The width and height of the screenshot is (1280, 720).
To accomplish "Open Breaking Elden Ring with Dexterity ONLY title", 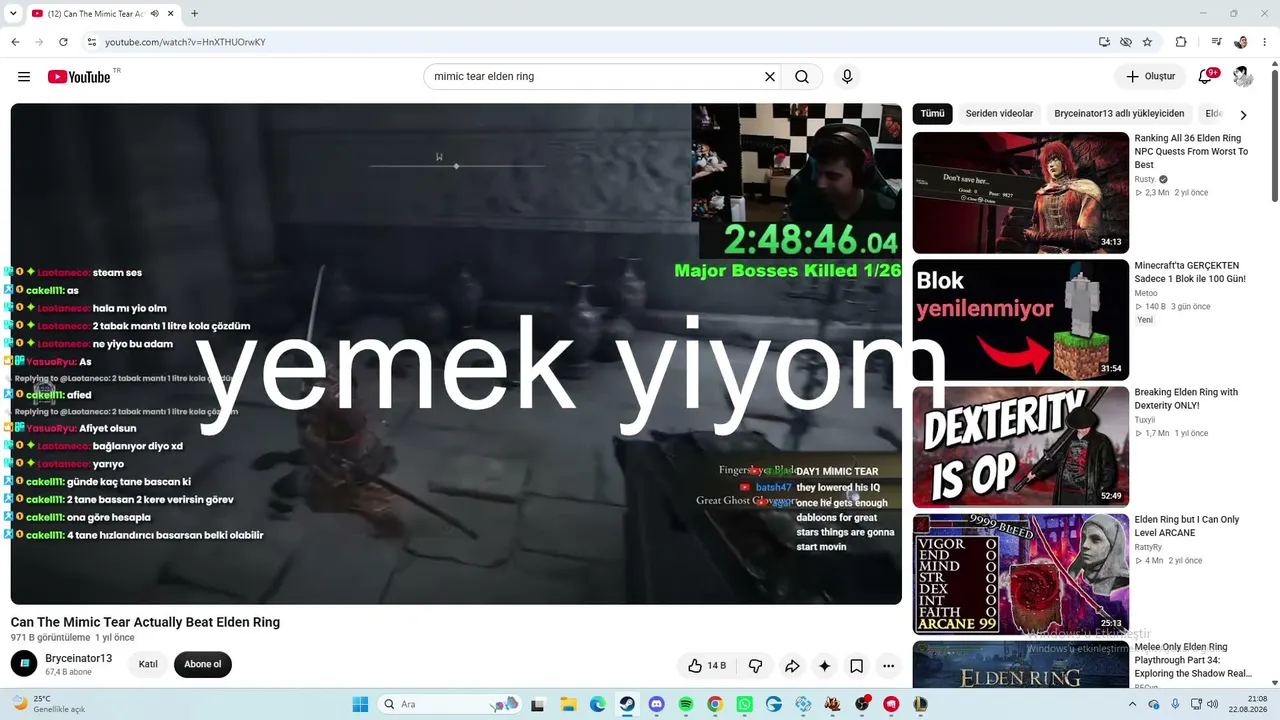I will 1186,399.
